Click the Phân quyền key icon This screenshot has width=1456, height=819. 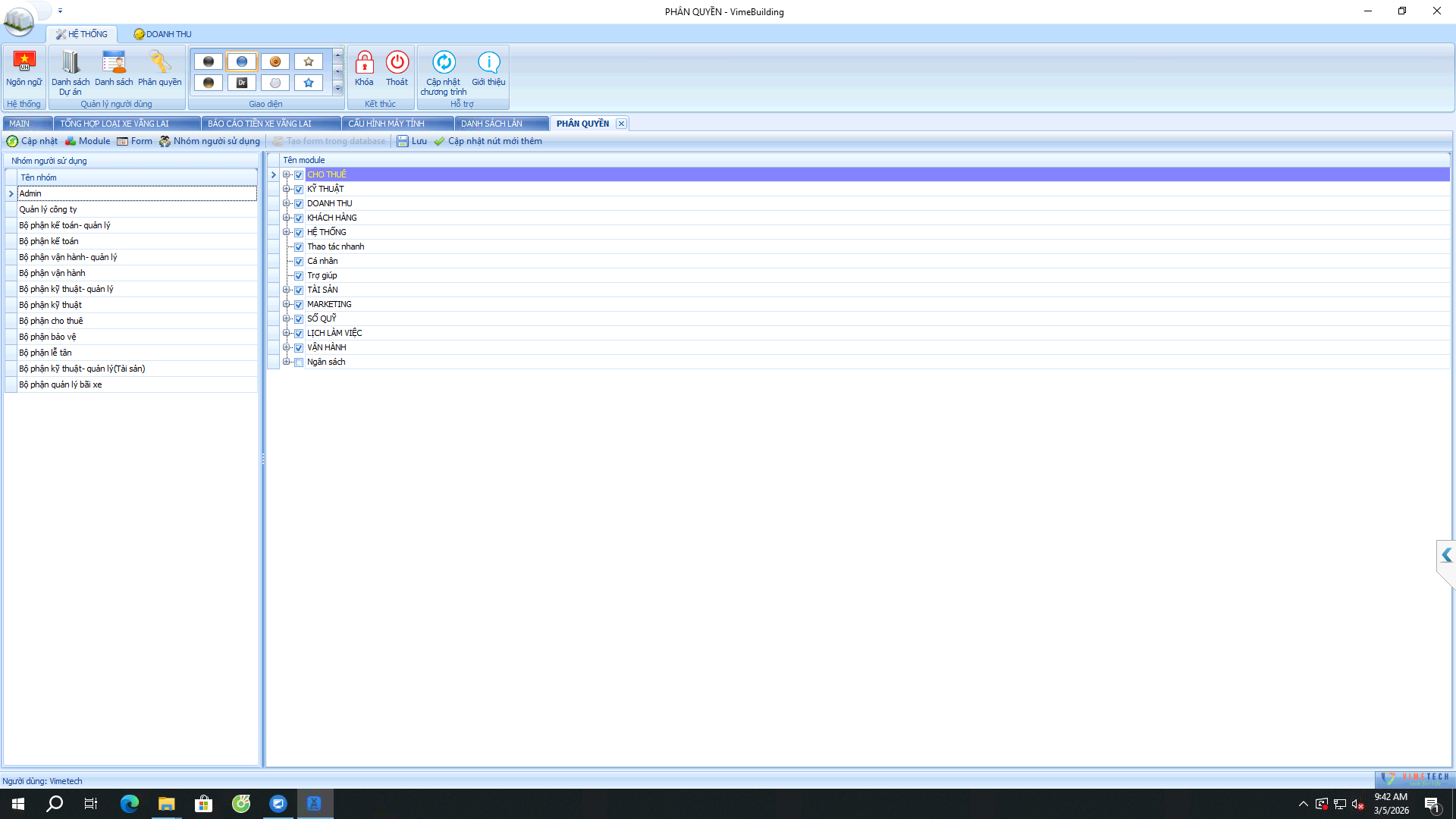[x=160, y=62]
